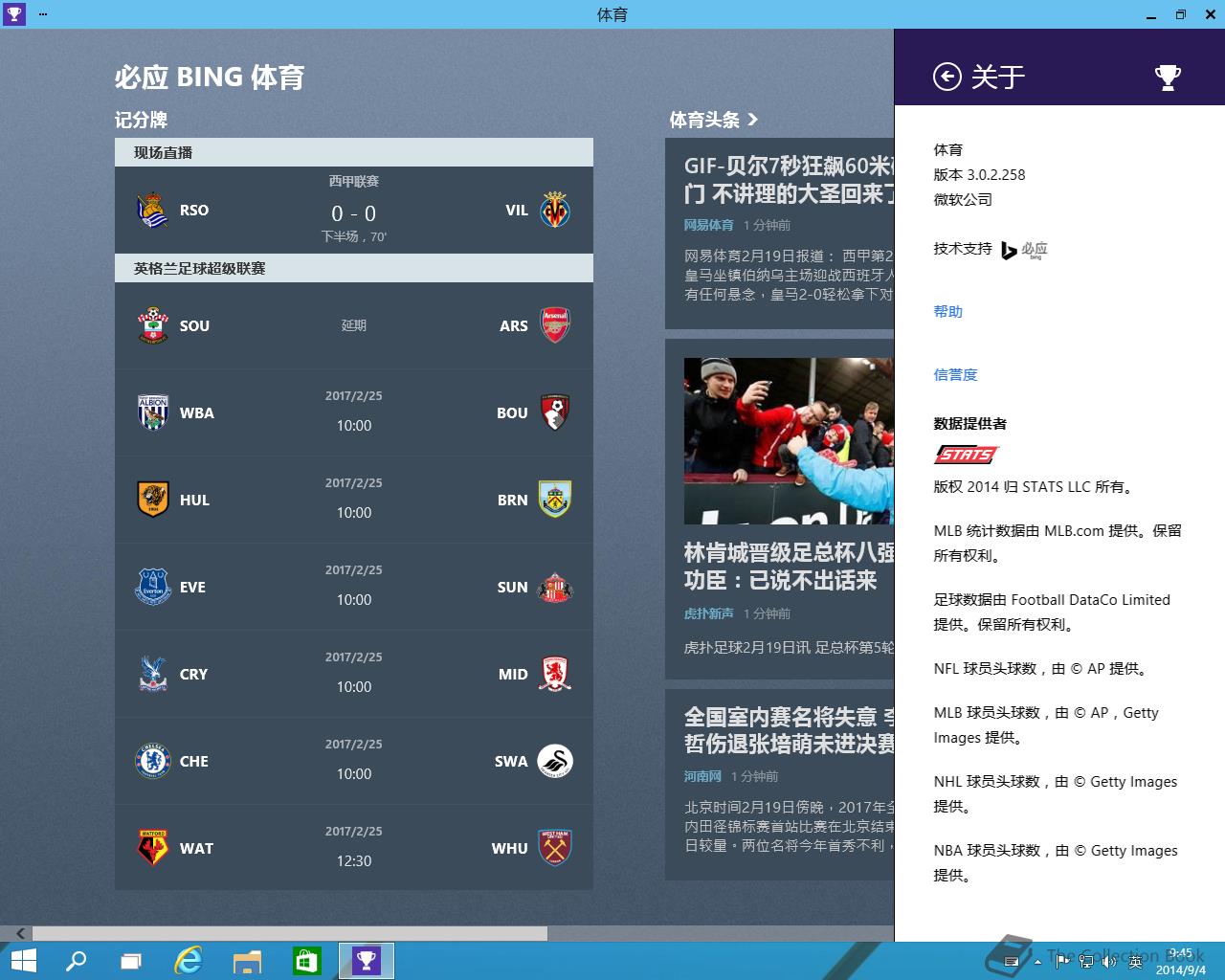Image resolution: width=1225 pixels, height=980 pixels.
Task: Open Internet Explorer from the taskbar
Action: click(189, 961)
